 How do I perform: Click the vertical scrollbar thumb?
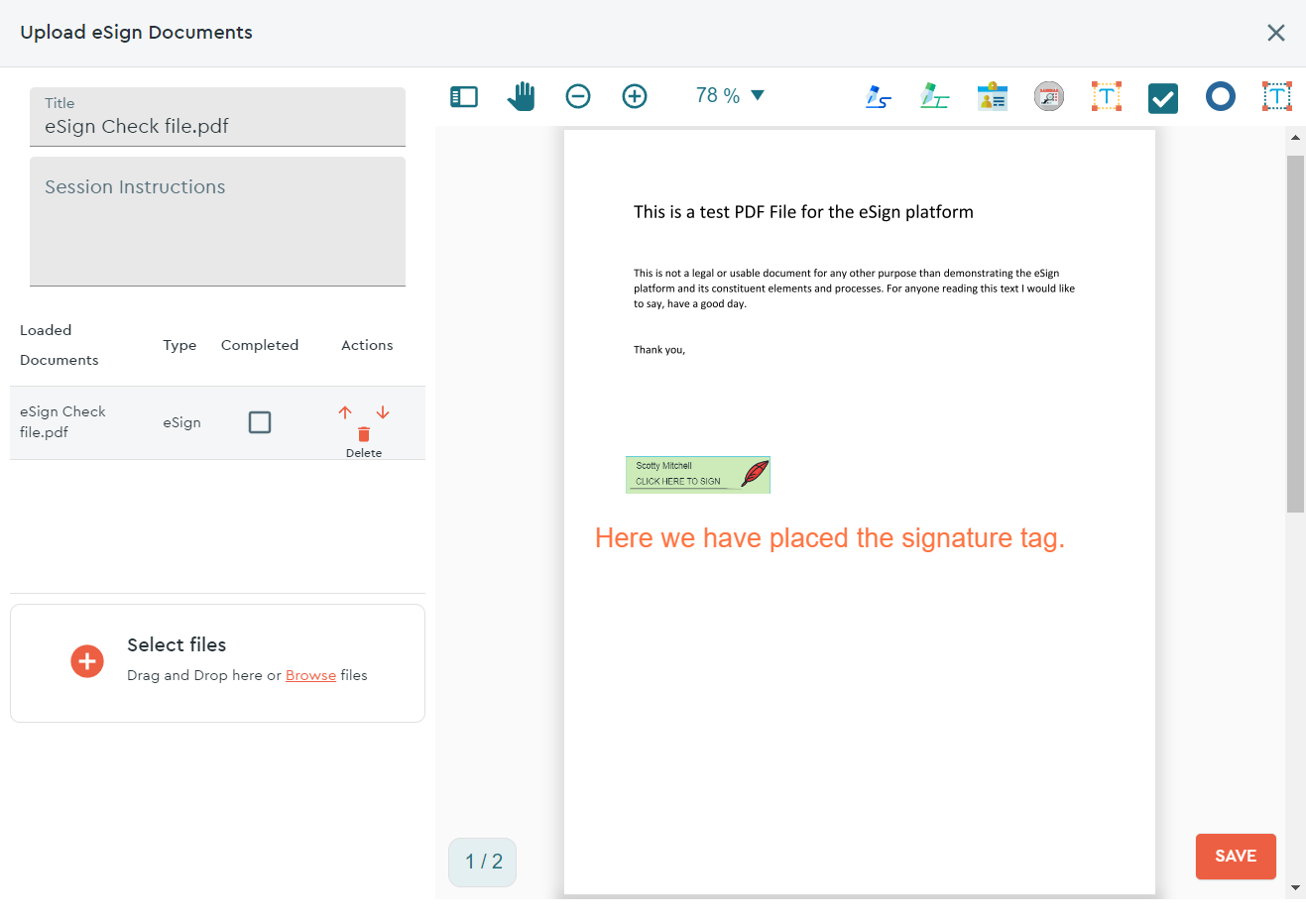(x=1295, y=334)
